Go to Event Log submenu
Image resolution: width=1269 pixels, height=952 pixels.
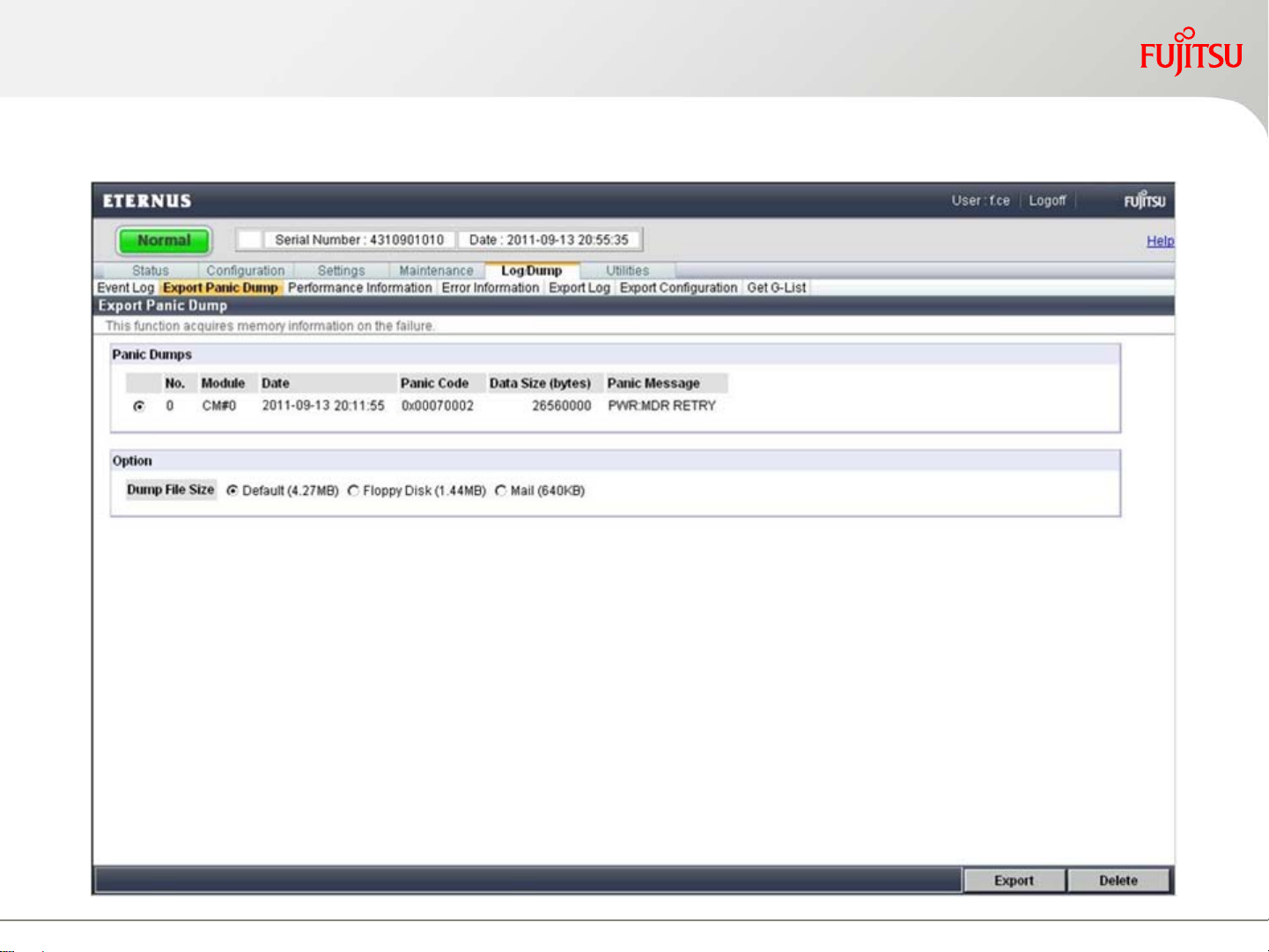(125, 288)
